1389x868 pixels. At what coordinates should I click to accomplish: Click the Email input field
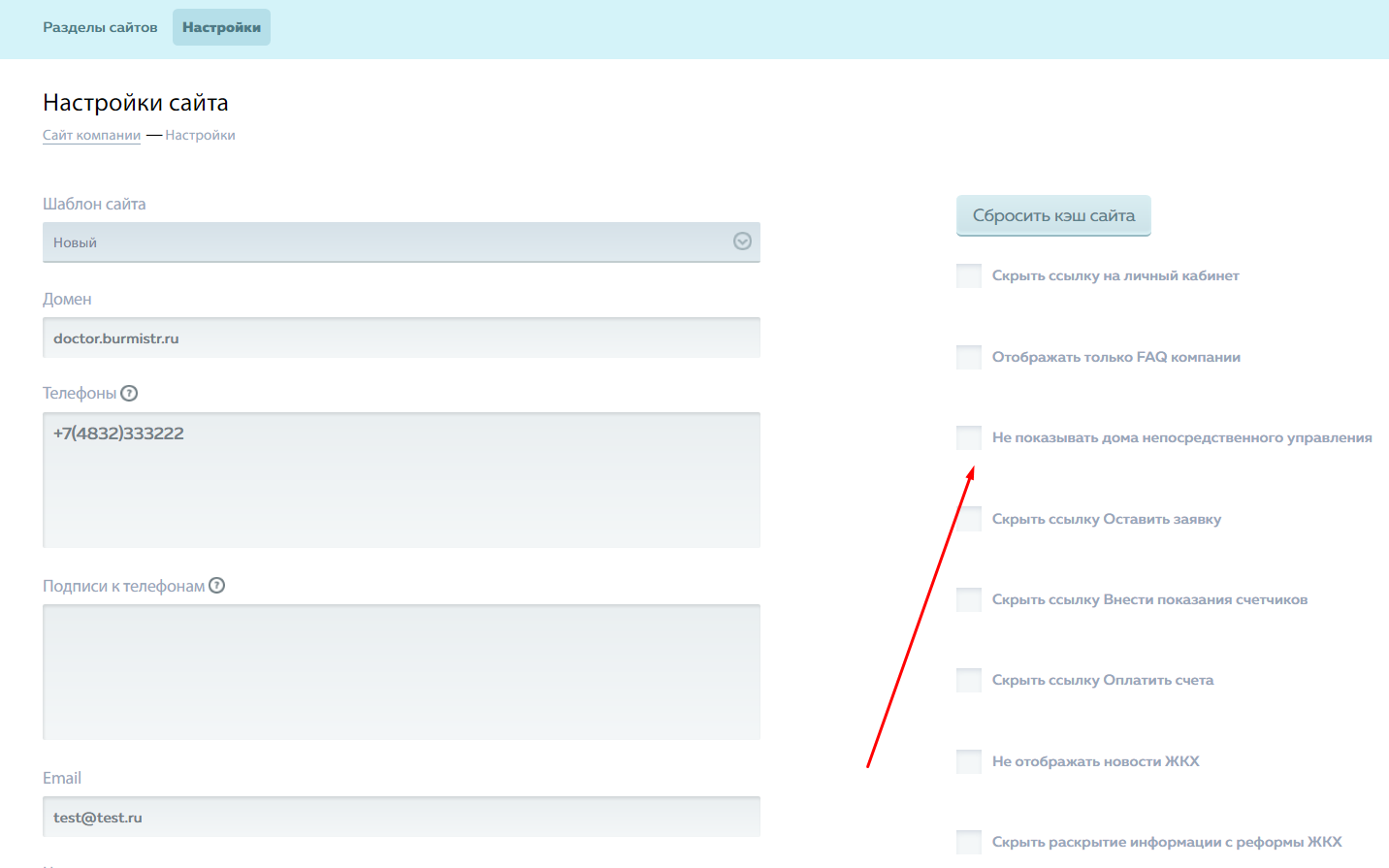[402, 817]
